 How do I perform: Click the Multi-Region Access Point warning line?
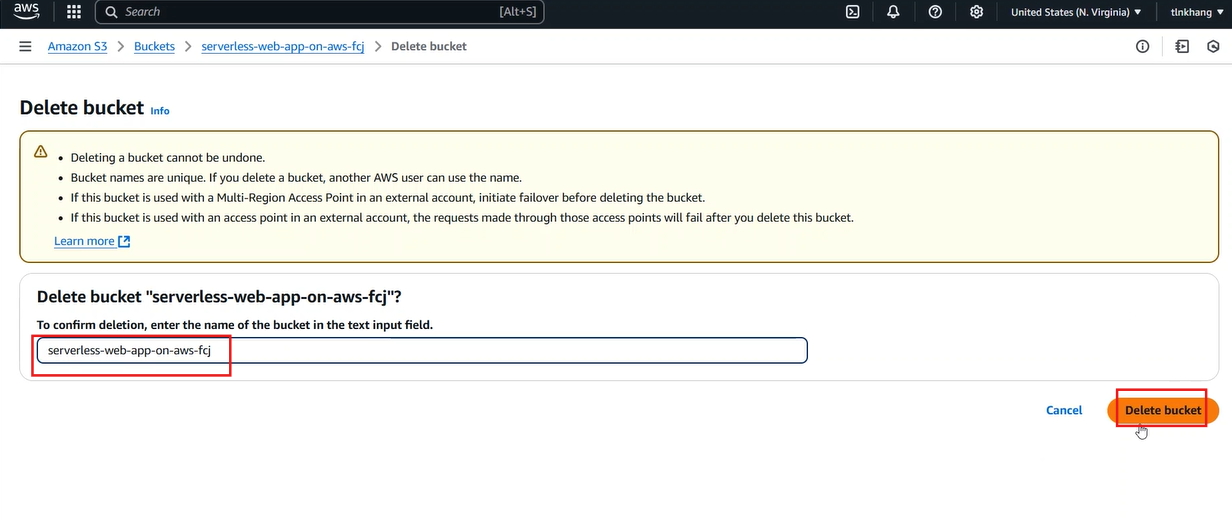pos(388,197)
